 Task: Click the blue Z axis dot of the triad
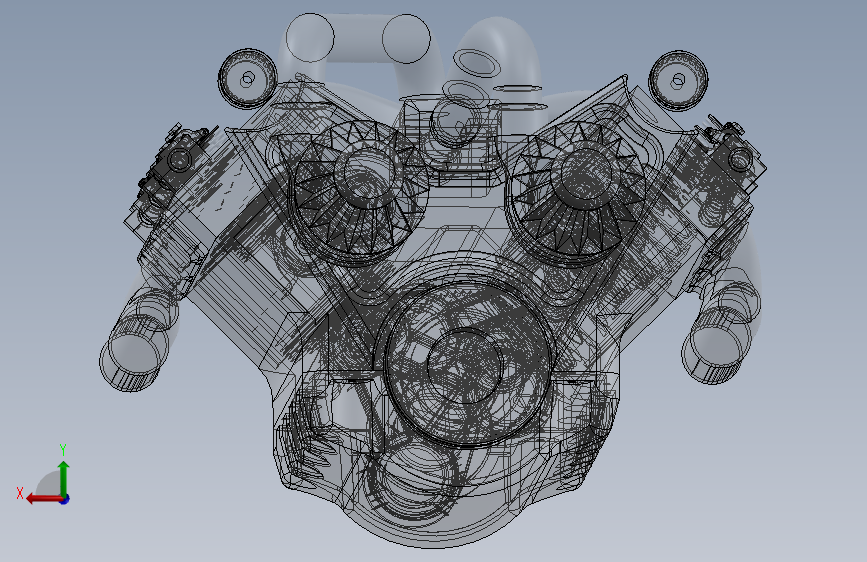coord(65,499)
